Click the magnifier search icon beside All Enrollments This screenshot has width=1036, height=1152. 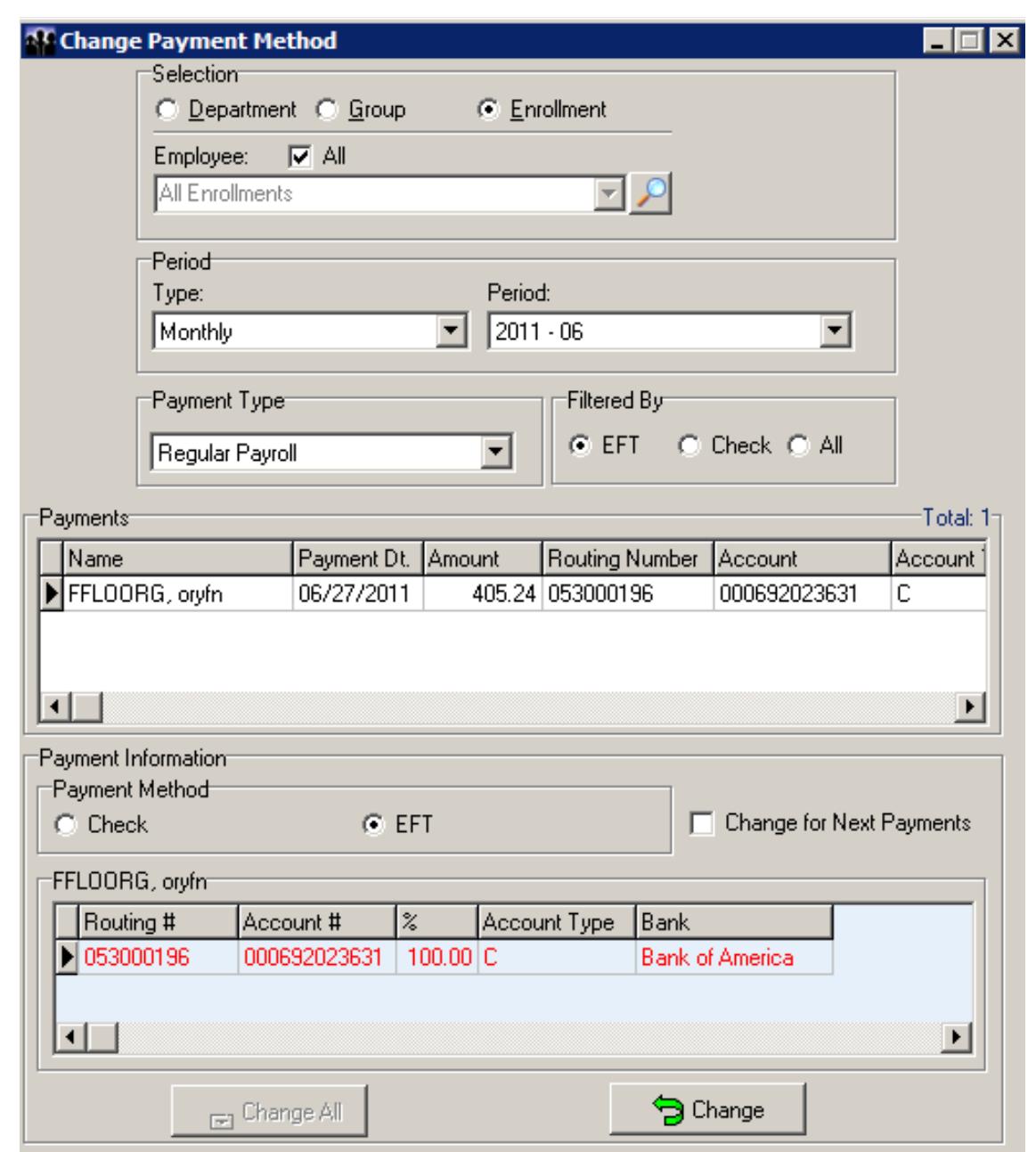[649, 193]
